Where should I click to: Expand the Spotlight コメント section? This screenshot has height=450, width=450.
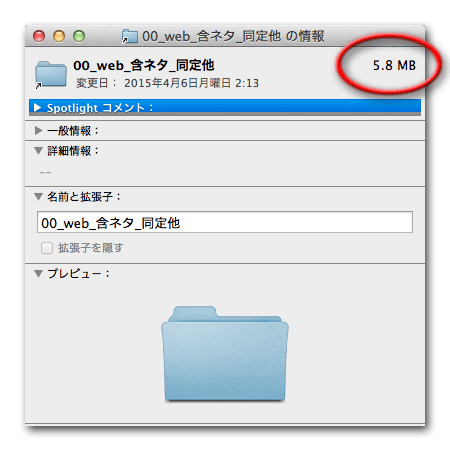(x=38, y=107)
